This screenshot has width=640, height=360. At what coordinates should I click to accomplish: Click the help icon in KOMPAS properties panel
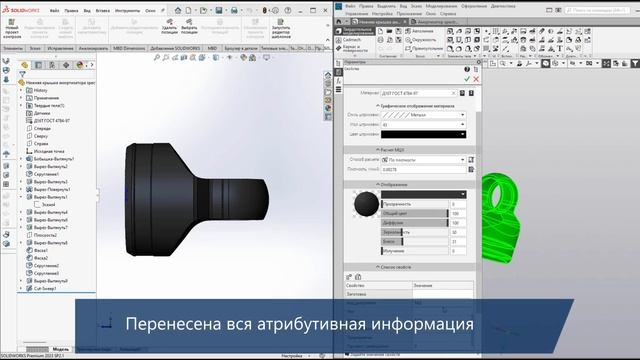(467, 69)
